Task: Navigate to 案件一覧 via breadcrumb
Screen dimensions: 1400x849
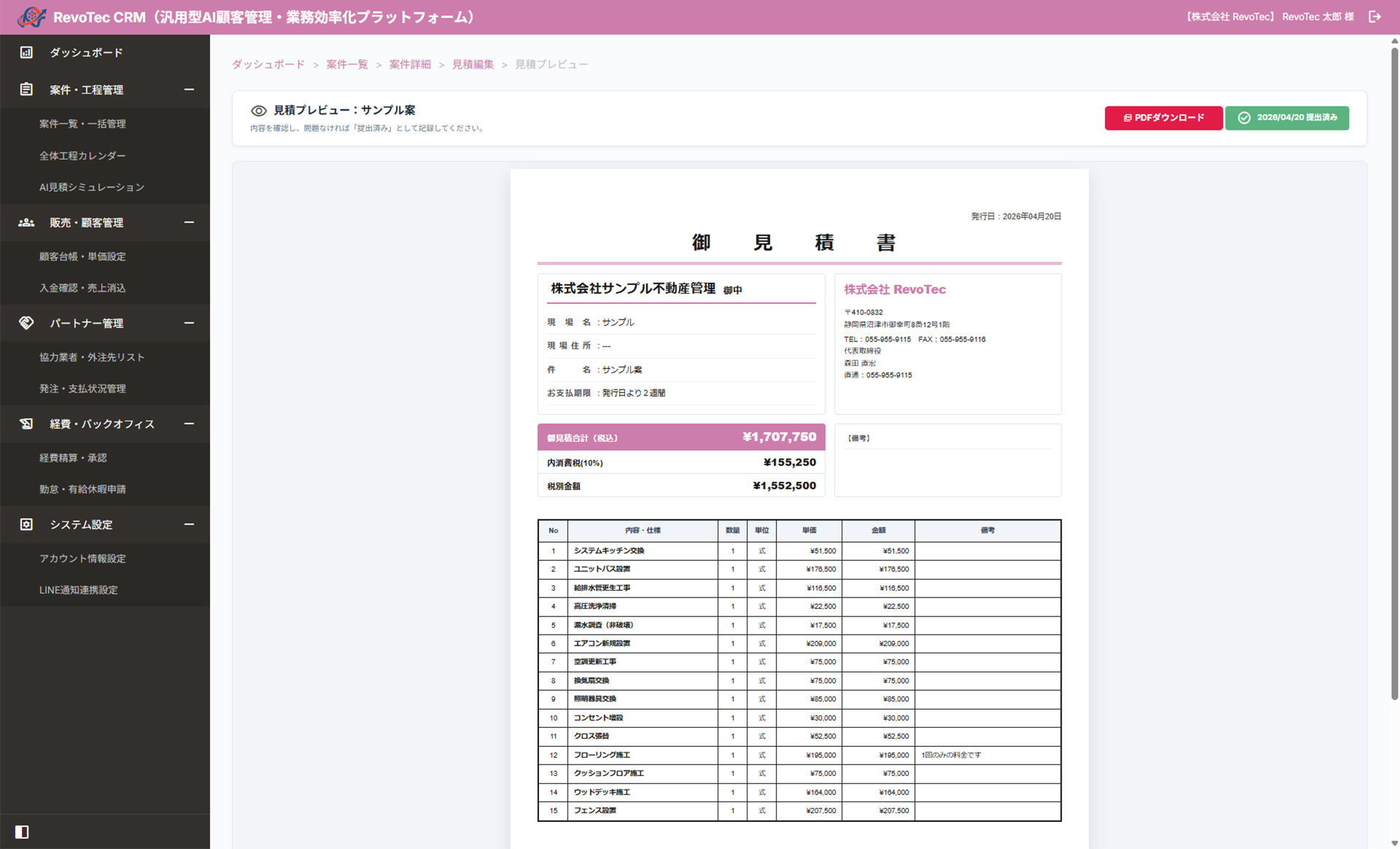Action: coord(346,64)
